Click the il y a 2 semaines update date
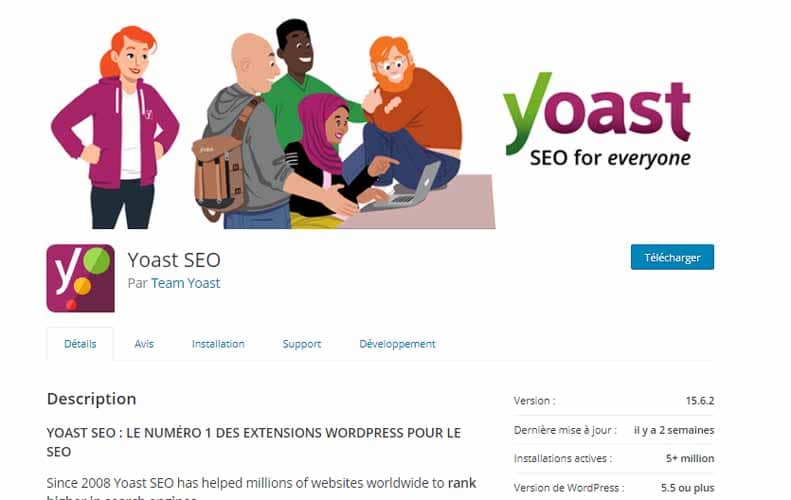Image resolution: width=791 pixels, height=500 pixels. [674, 430]
